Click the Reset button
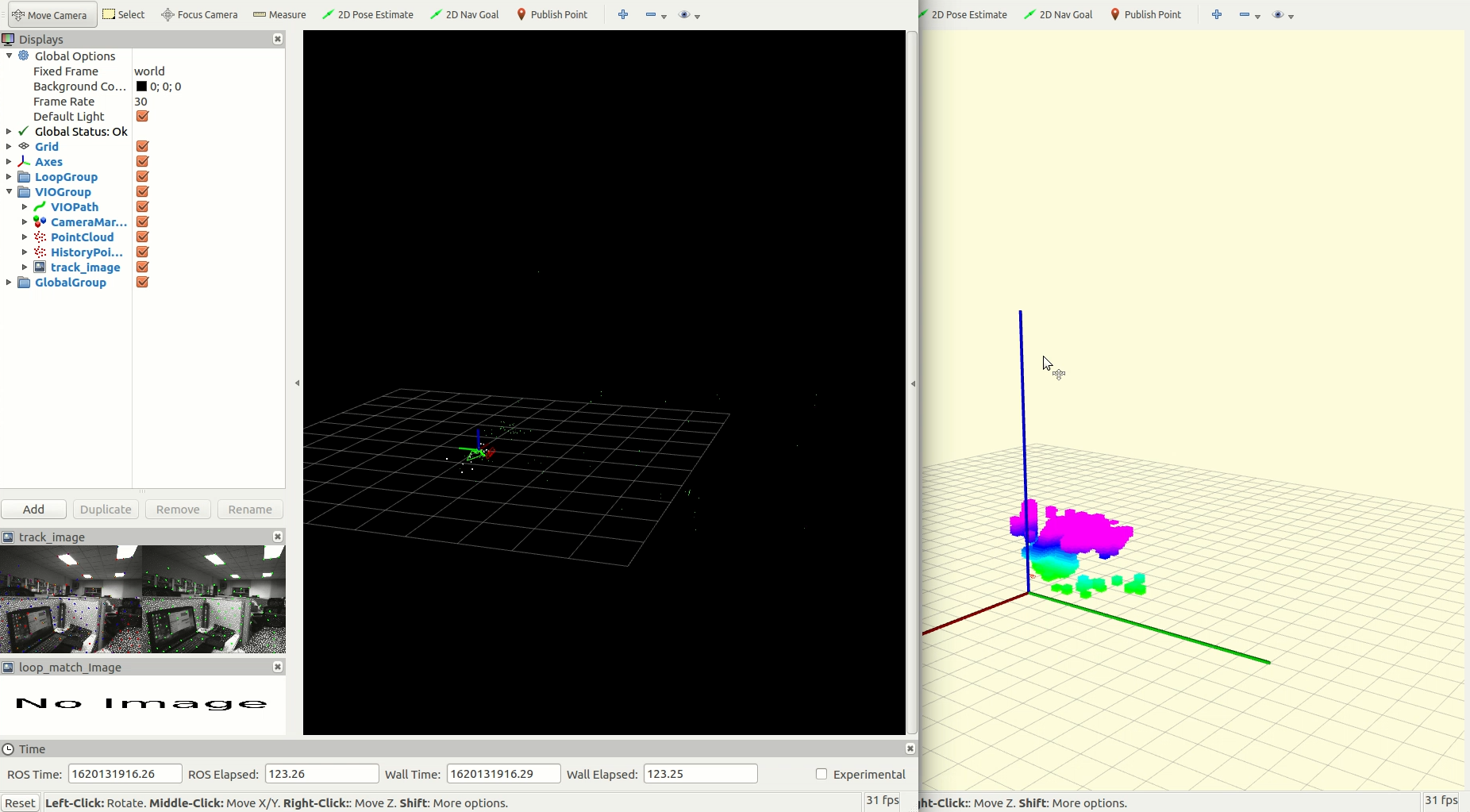The width and height of the screenshot is (1470, 812). tap(20, 802)
